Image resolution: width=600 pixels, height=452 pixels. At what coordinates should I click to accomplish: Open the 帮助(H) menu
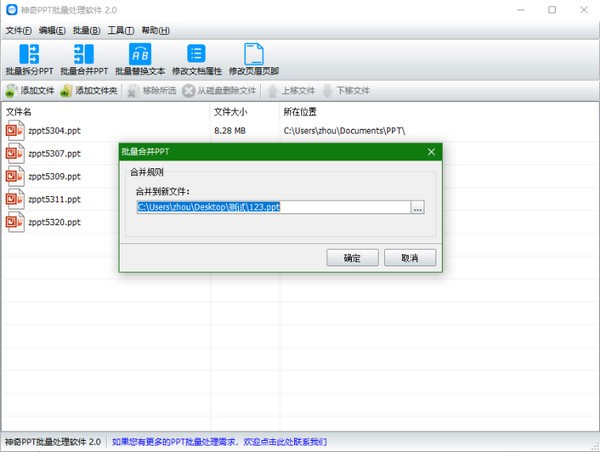click(156, 31)
